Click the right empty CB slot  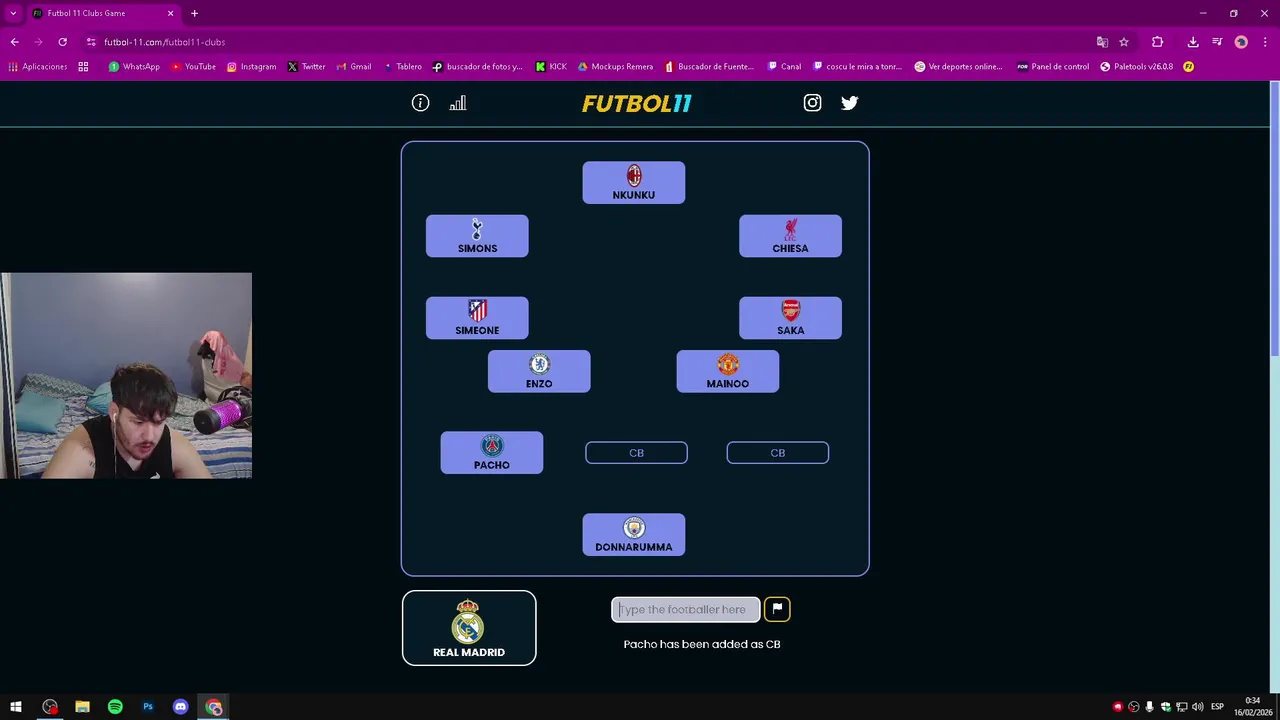point(778,453)
